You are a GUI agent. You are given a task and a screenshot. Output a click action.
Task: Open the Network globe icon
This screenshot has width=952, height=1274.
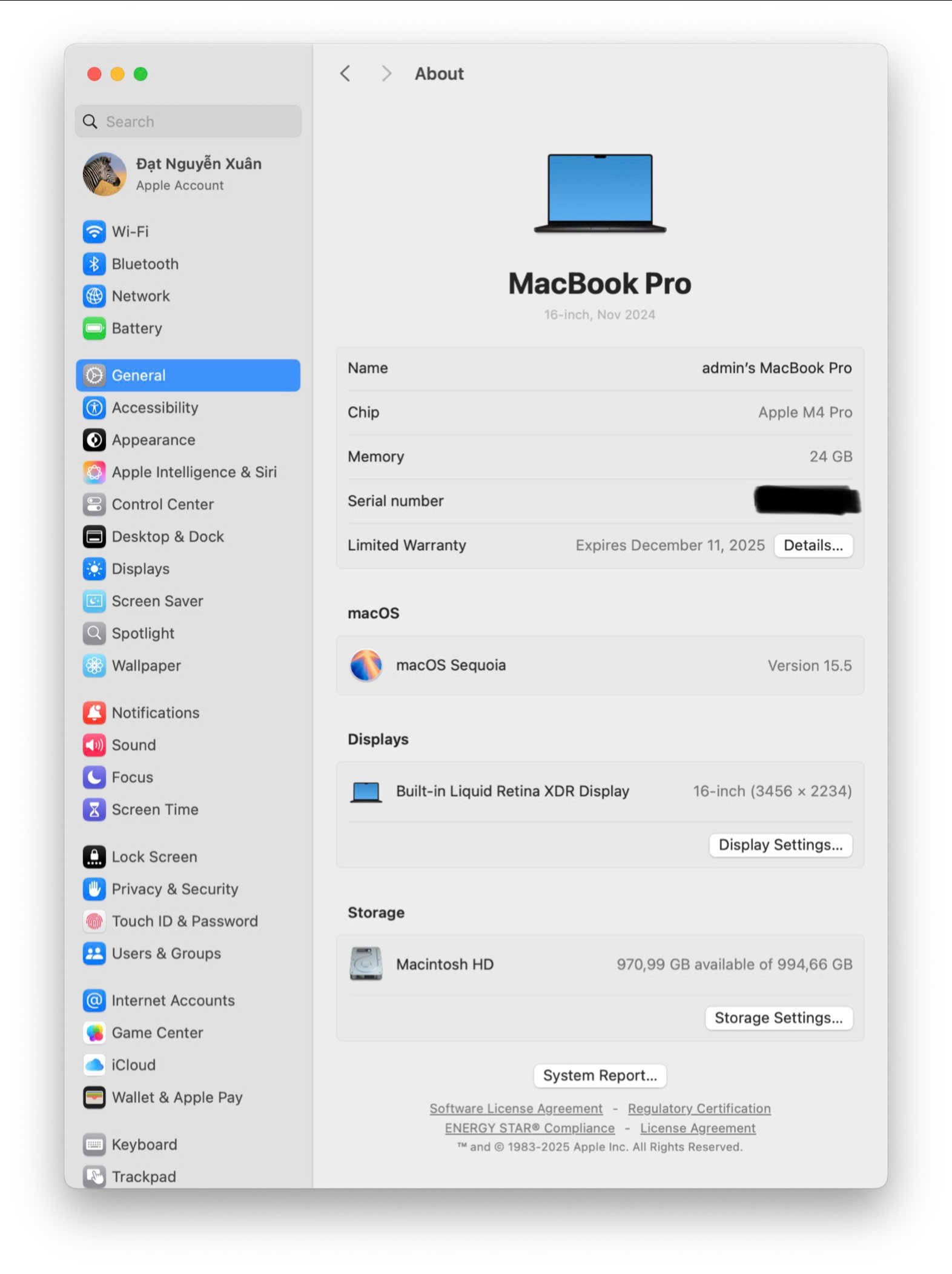pos(94,296)
